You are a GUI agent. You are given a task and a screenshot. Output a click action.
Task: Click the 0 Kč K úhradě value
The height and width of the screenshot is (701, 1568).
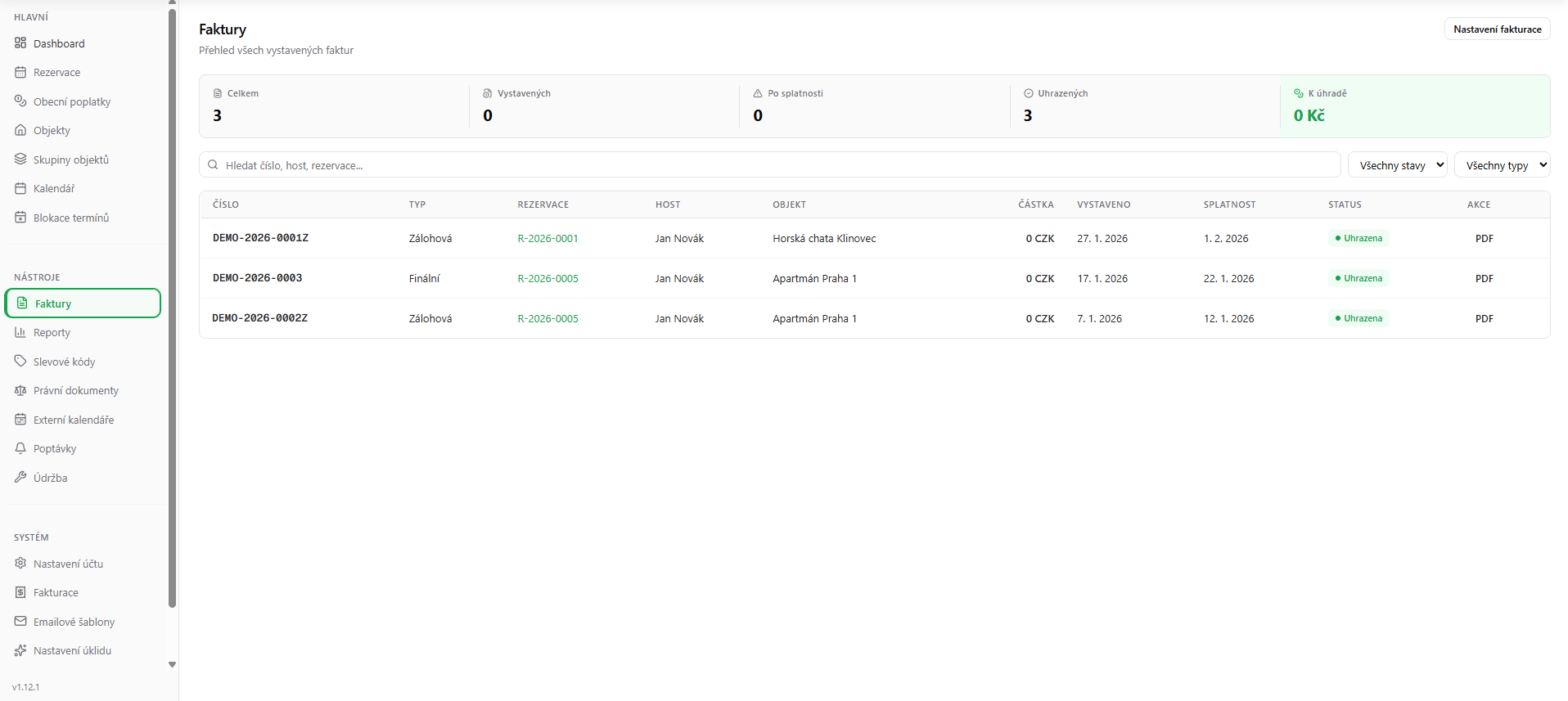tap(1309, 115)
